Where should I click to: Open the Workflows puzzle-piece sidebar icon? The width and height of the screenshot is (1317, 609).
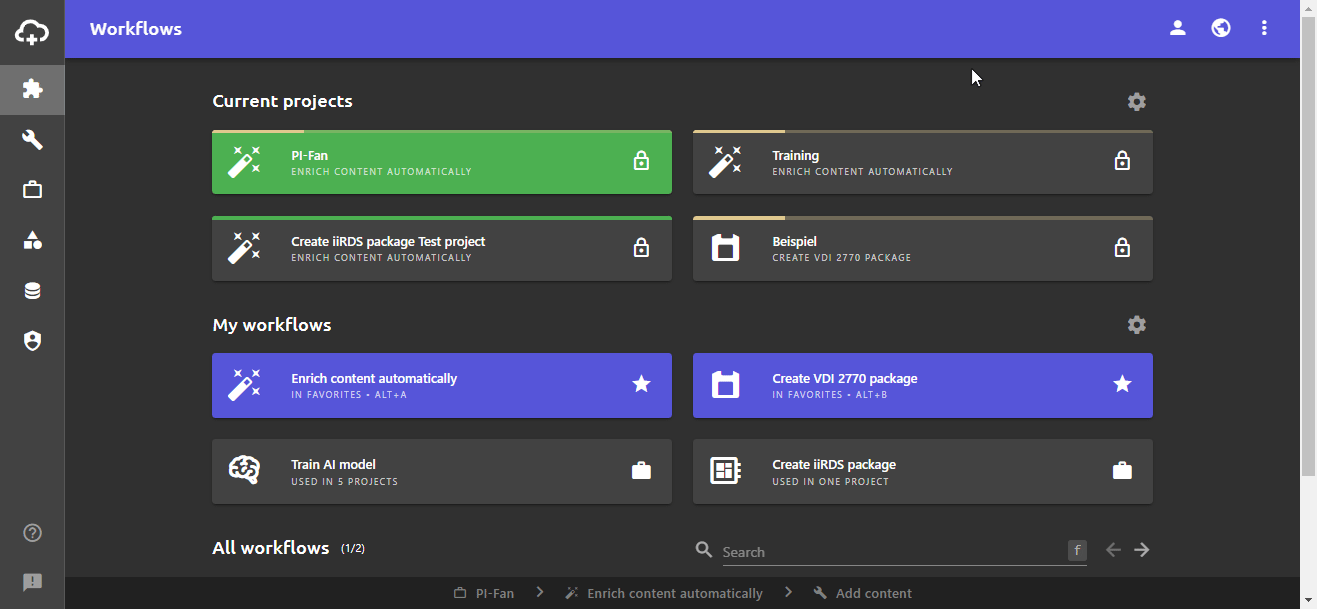pos(32,89)
